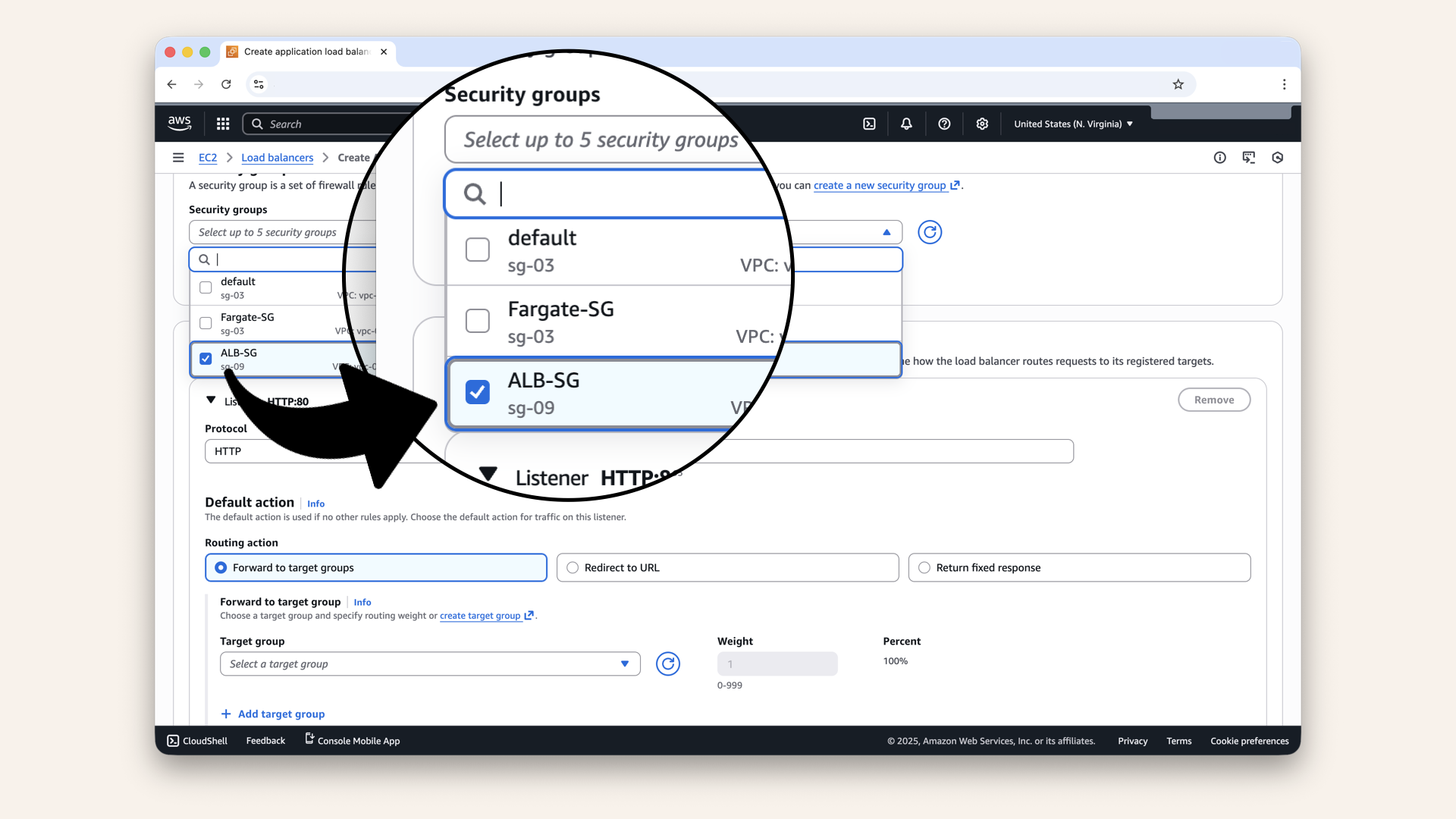The height and width of the screenshot is (819, 1456).
Task: Bookmark this page with the star icon
Action: coord(1178,84)
